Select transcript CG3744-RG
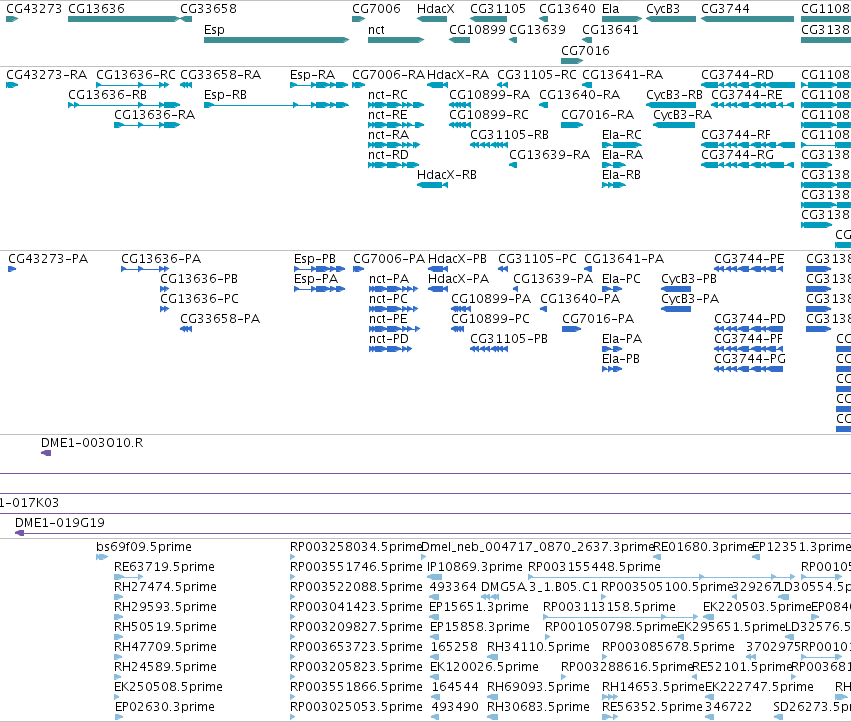This screenshot has width=851, height=722. point(747,165)
